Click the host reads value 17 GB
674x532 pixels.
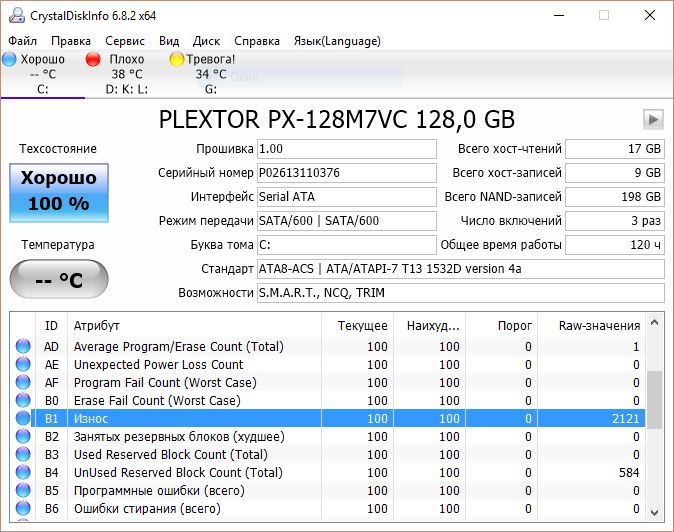coord(615,149)
